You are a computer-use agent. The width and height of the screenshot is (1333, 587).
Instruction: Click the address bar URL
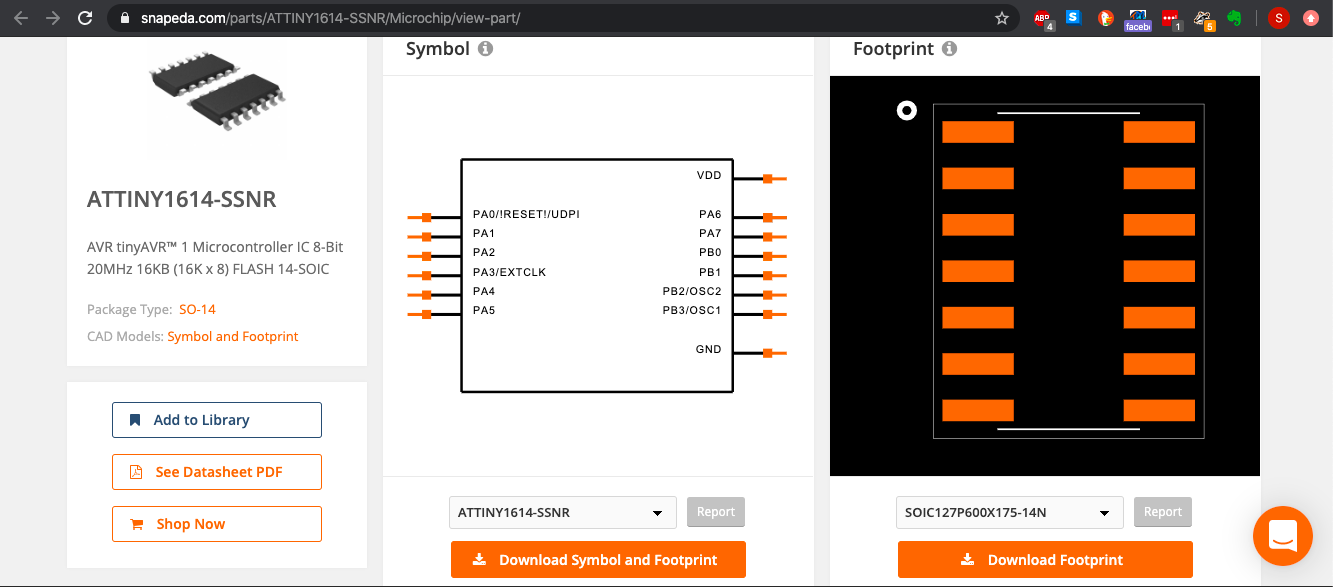click(x=330, y=18)
